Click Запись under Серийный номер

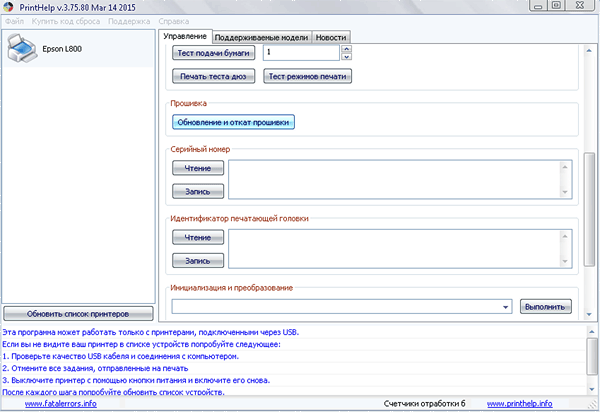click(198, 191)
